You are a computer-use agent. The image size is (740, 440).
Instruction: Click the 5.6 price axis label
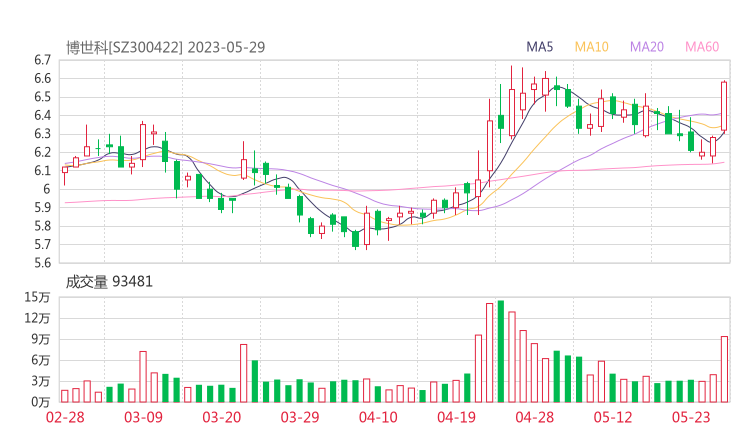(42, 262)
